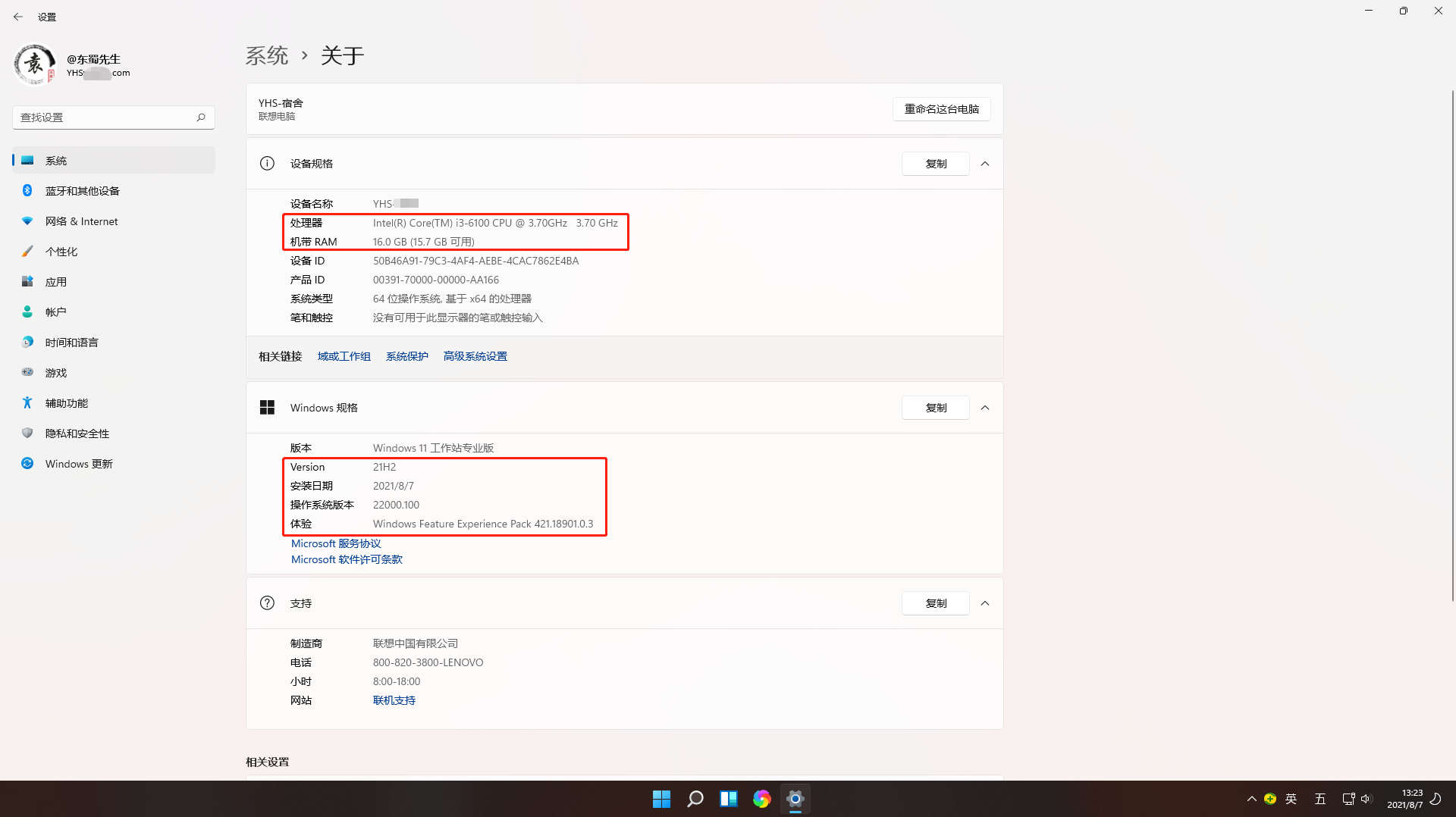Collapse the Windows 规格 section
This screenshot has height=817, width=1456.
point(985,407)
